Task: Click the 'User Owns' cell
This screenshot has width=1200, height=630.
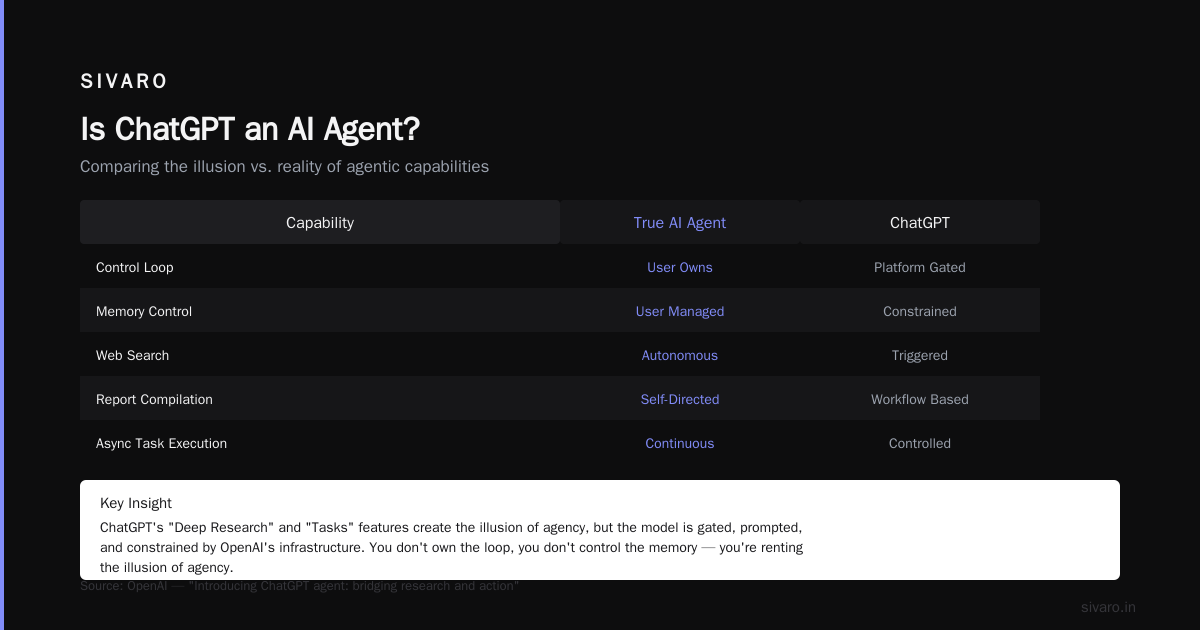Action: (x=680, y=267)
